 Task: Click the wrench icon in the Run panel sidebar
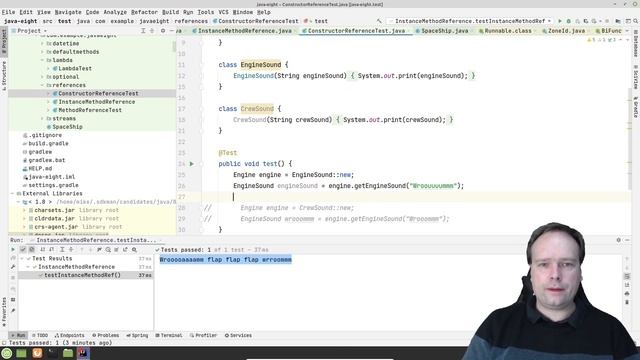(13, 267)
